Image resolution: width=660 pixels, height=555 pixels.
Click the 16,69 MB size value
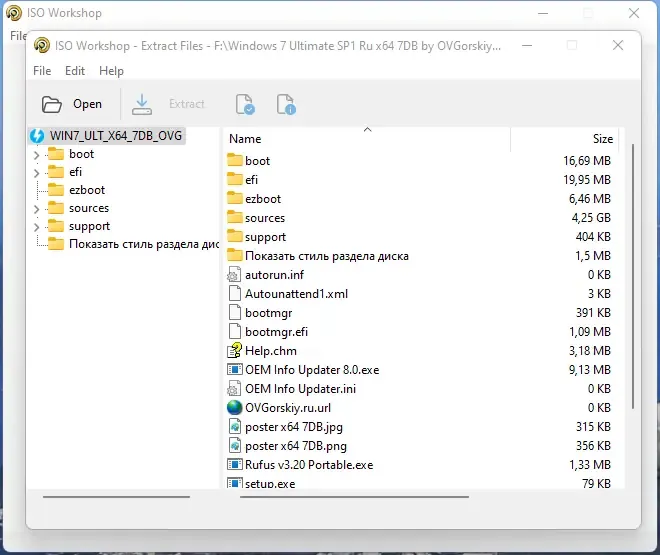pos(587,161)
